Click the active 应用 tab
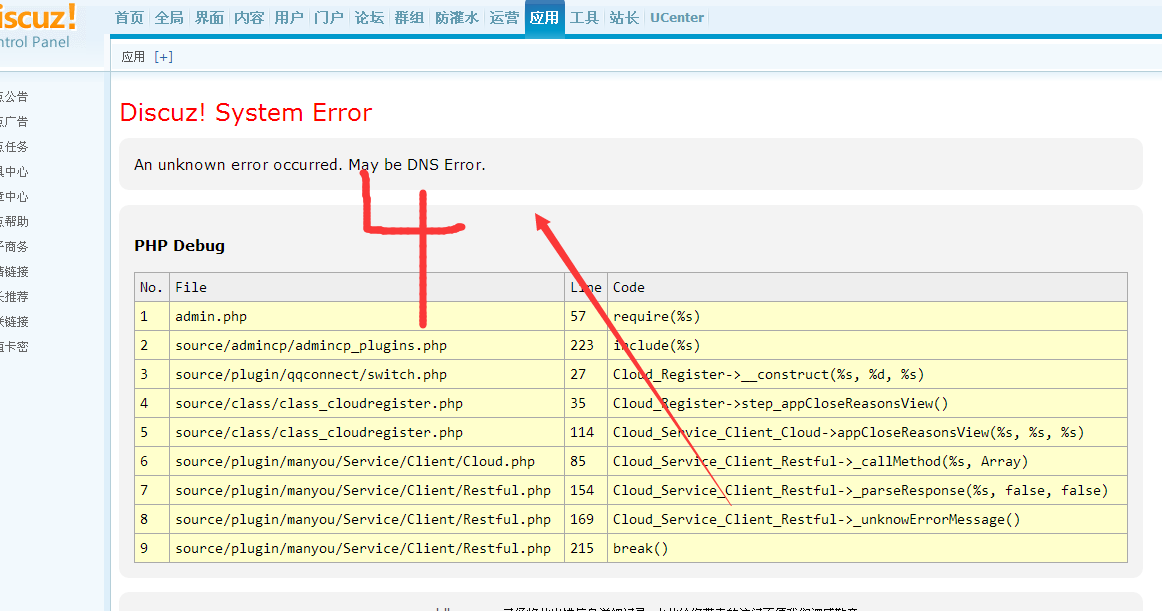 tap(544, 18)
